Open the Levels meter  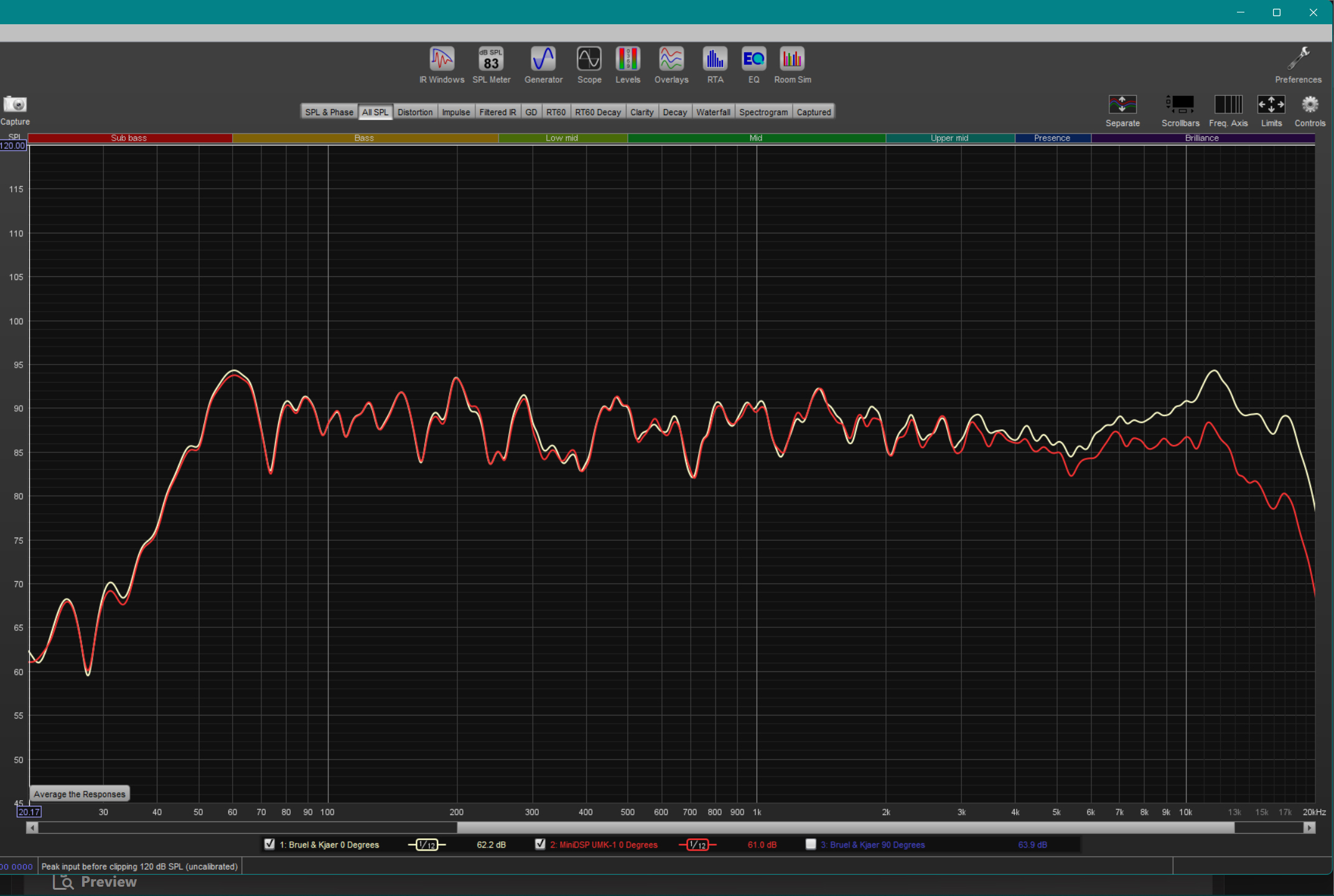pos(627,65)
